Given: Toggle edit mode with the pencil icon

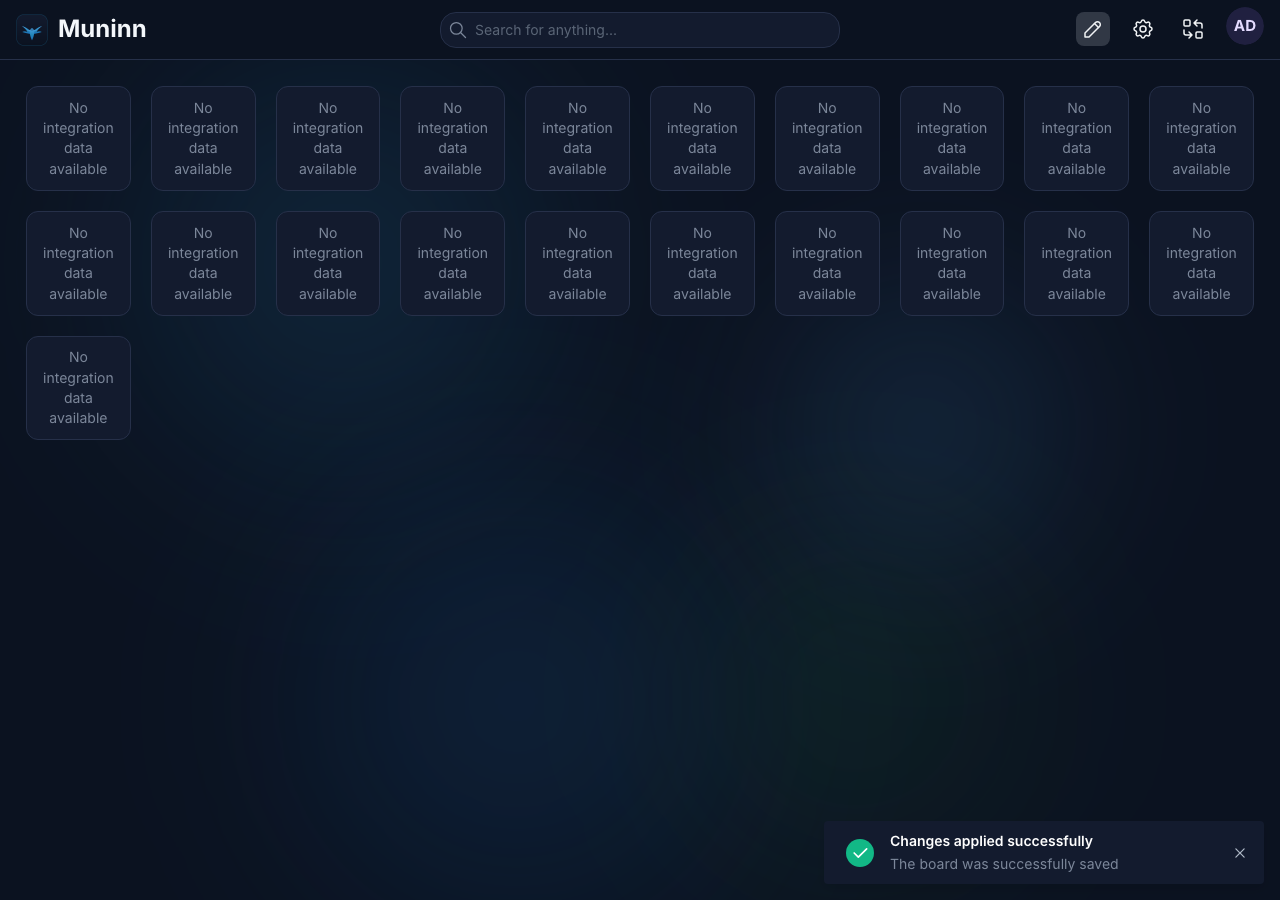Looking at the screenshot, I should click(1093, 29).
